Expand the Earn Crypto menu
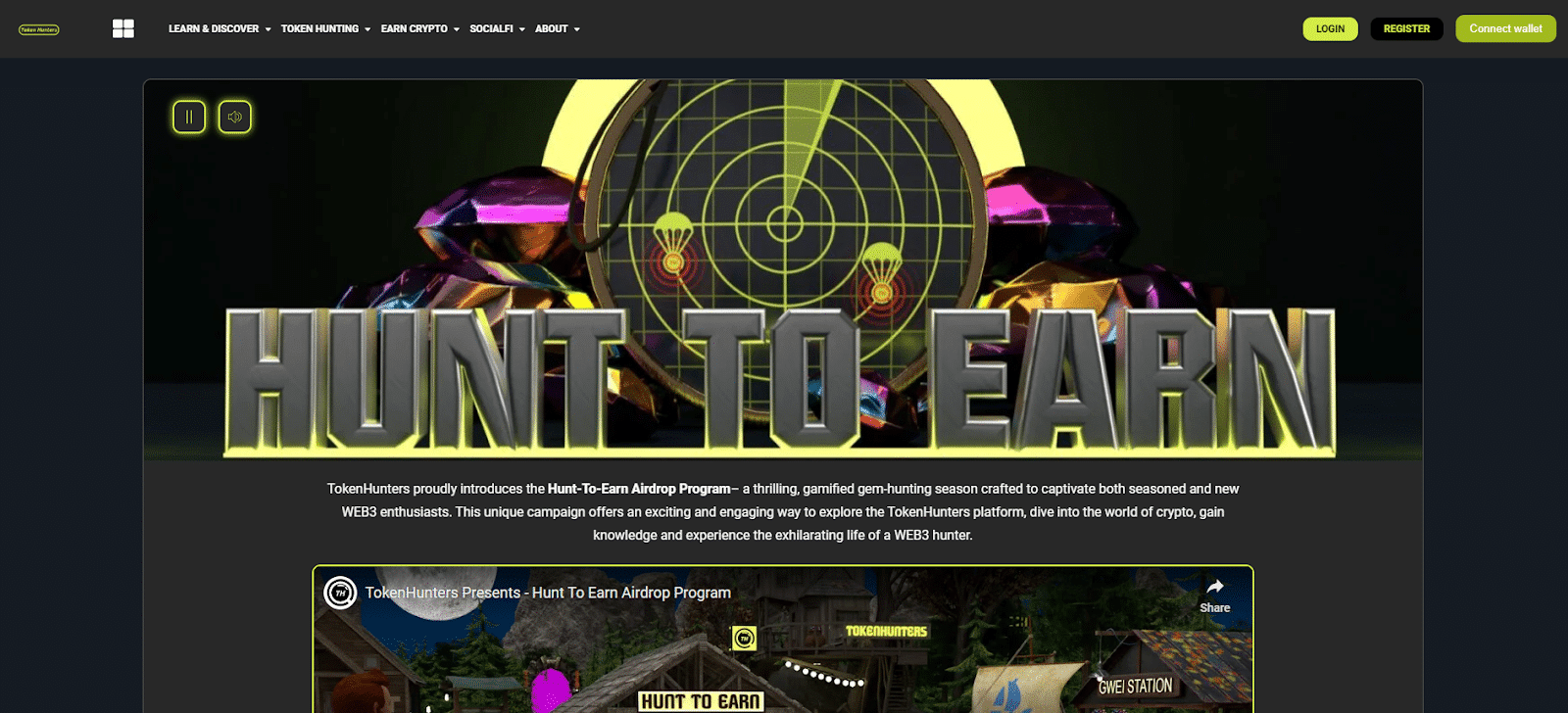The width and height of the screenshot is (1568, 713). (419, 29)
